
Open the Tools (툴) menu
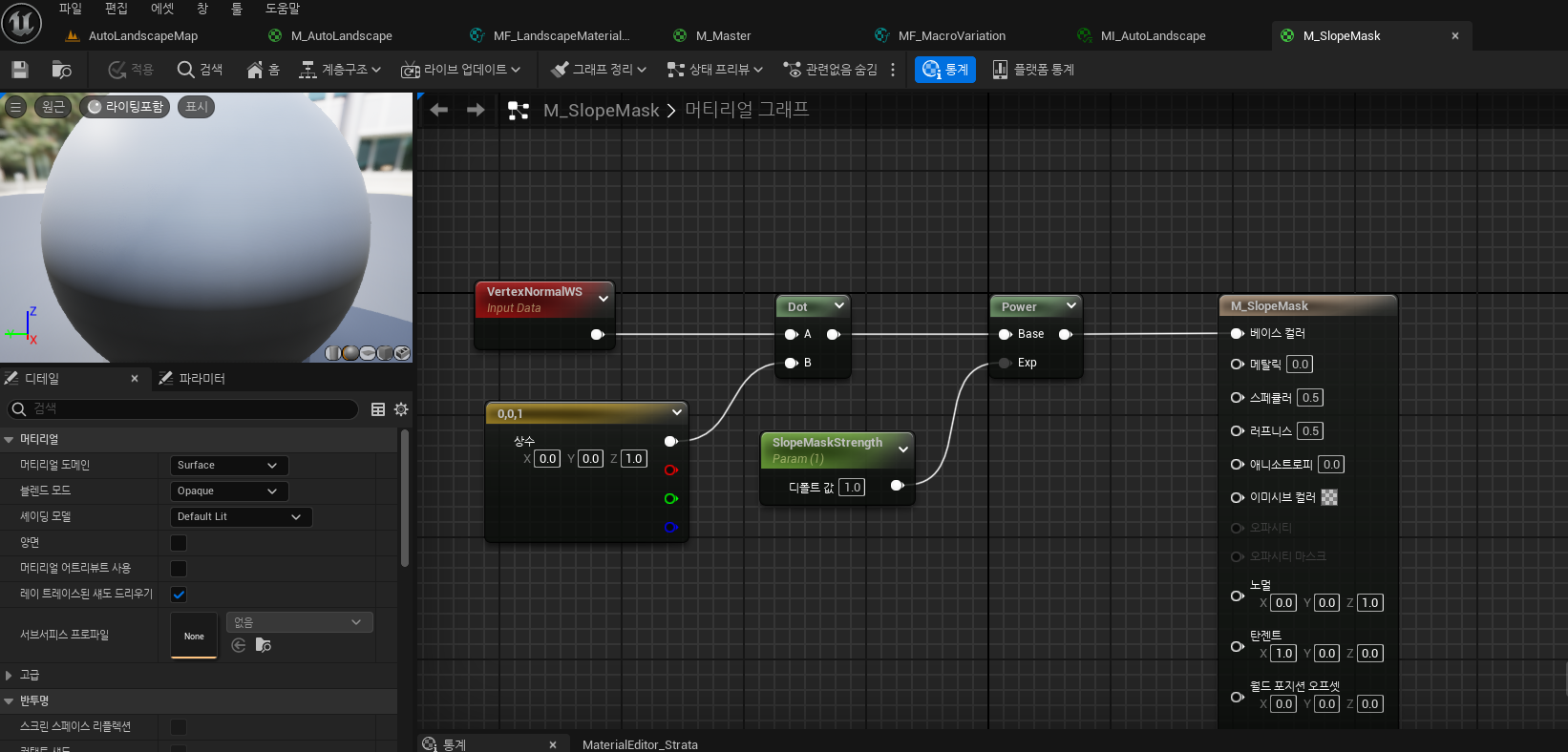click(x=237, y=9)
